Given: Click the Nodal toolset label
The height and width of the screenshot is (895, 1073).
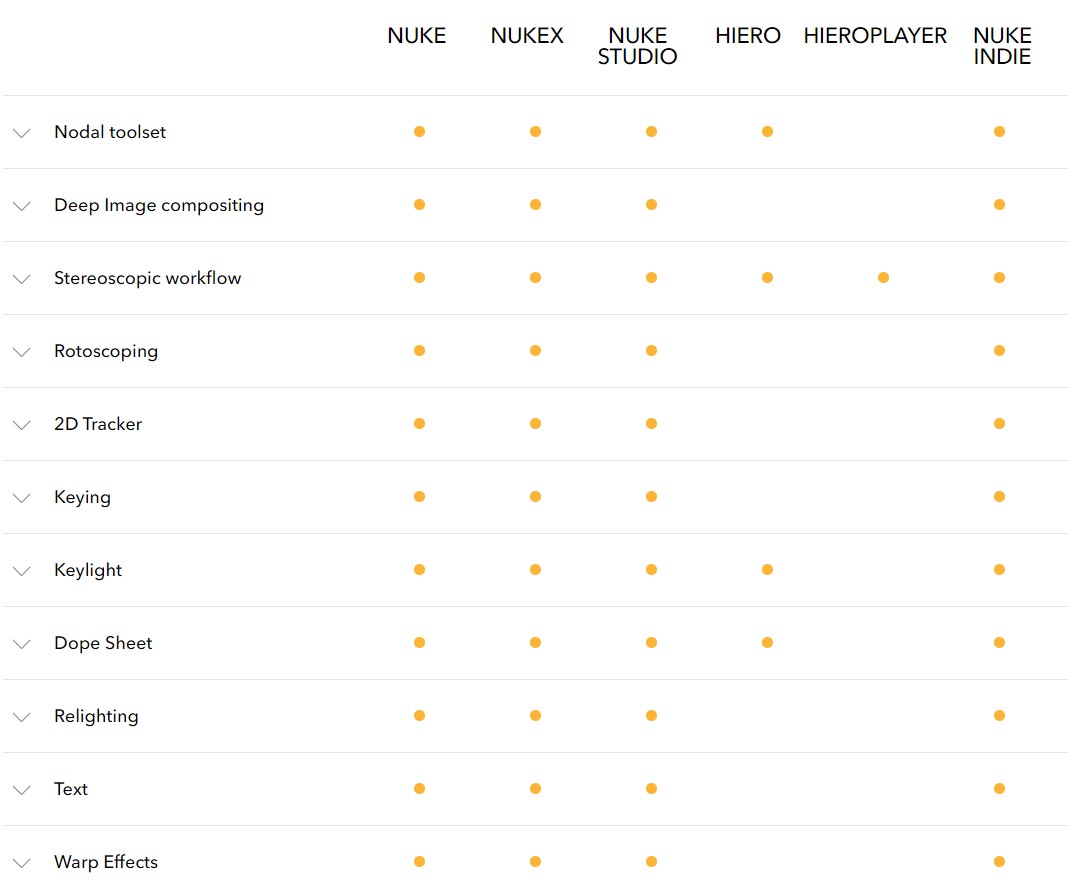Looking at the screenshot, I should click(110, 131).
